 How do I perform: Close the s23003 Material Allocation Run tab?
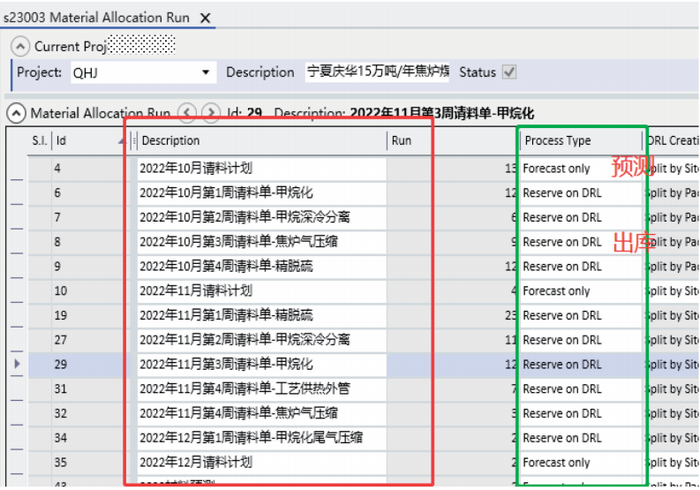pos(205,18)
